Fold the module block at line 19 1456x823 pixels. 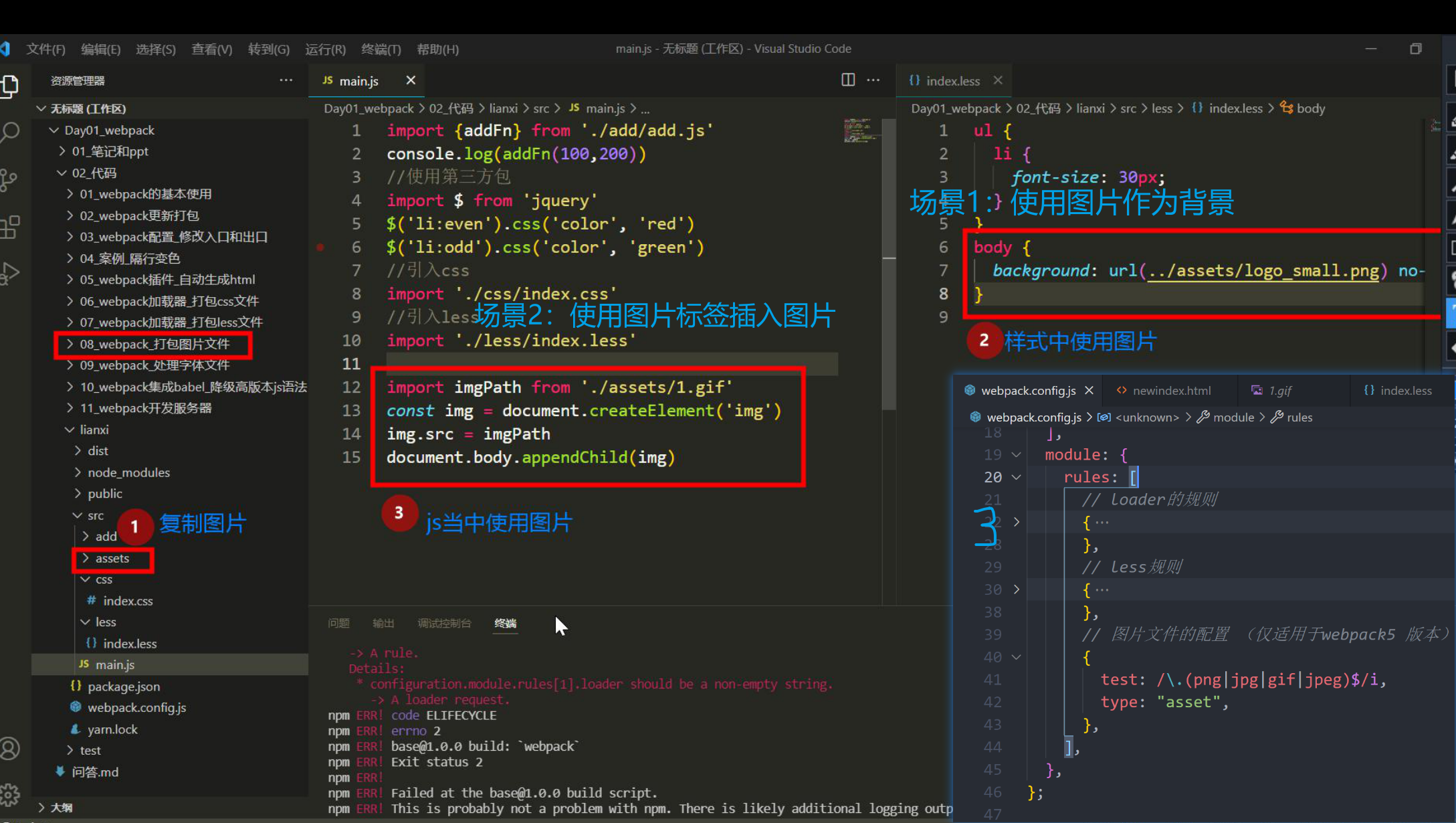tap(1017, 455)
